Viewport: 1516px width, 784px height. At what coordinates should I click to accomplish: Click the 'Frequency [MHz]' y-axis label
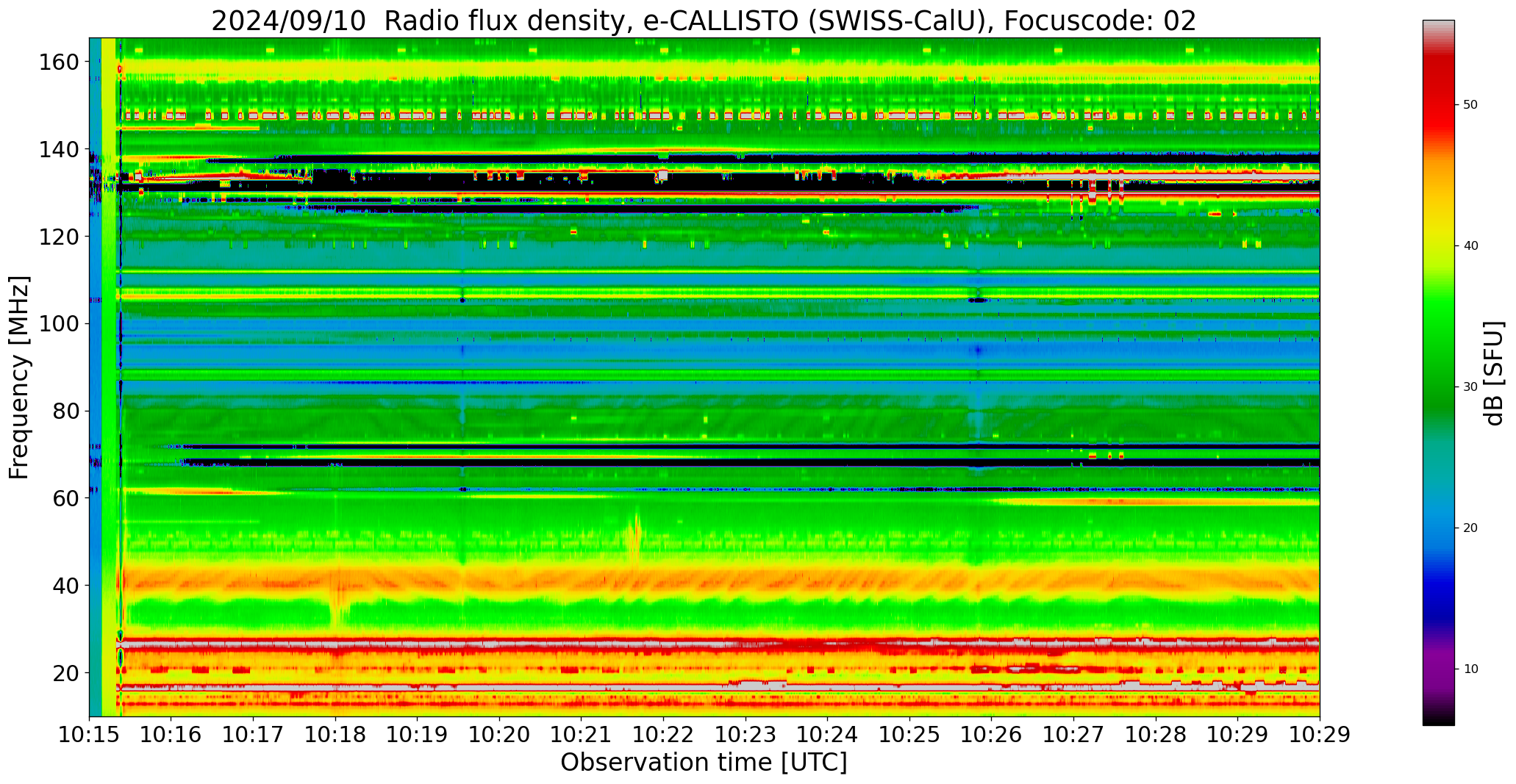(20, 377)
